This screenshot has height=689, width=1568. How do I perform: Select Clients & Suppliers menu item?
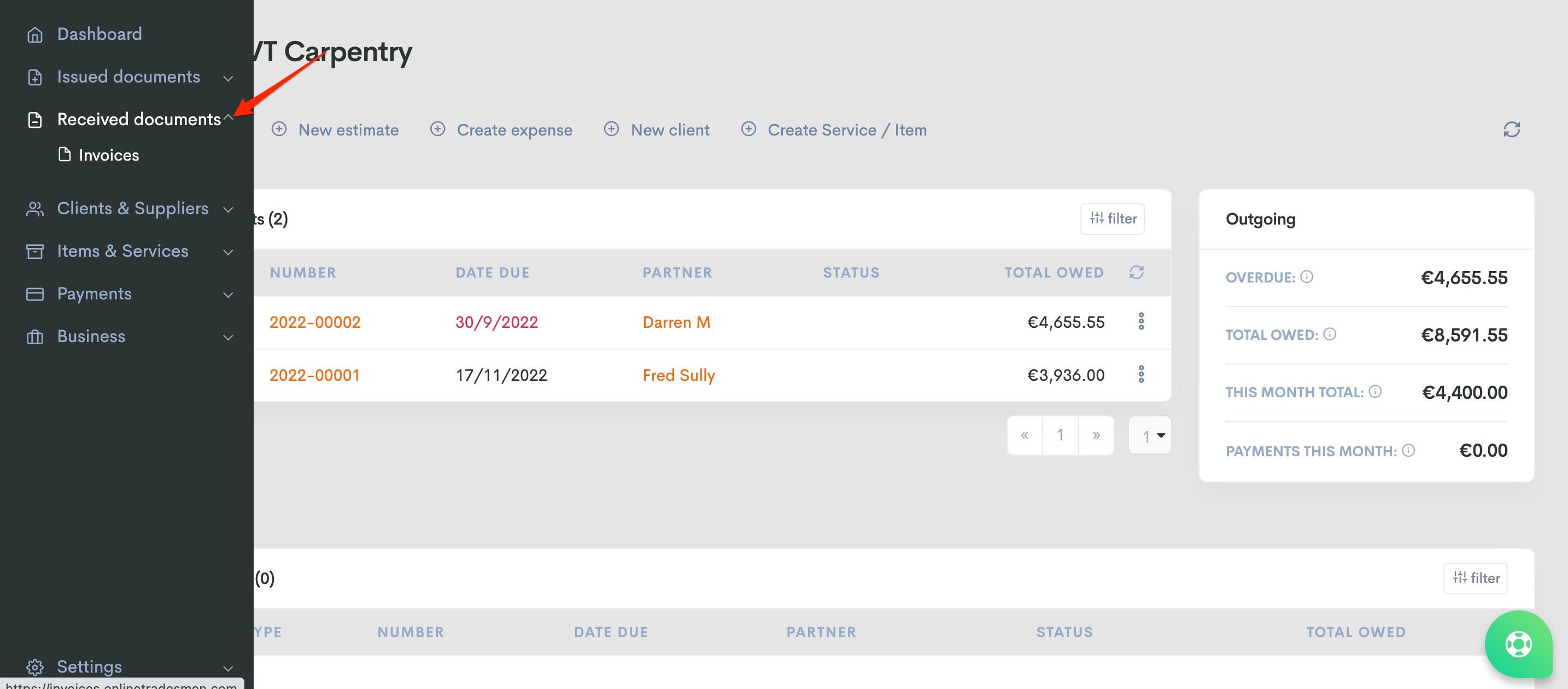tap(133, 209)
